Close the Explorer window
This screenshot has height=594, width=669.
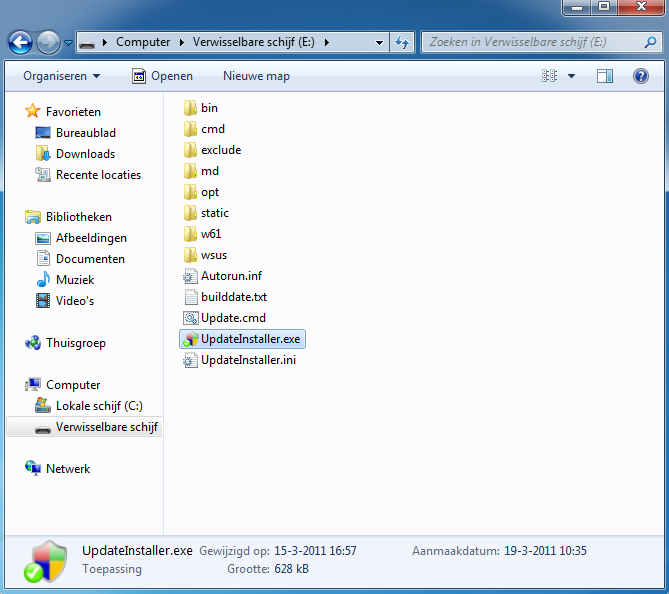[x=641, y=7]
